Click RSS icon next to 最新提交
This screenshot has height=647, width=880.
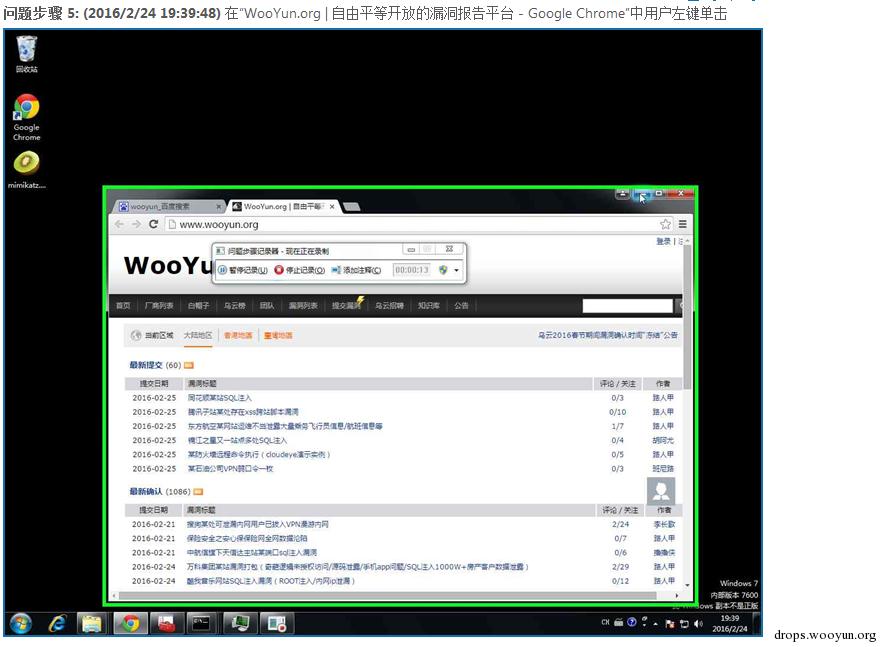pos(189,365)
